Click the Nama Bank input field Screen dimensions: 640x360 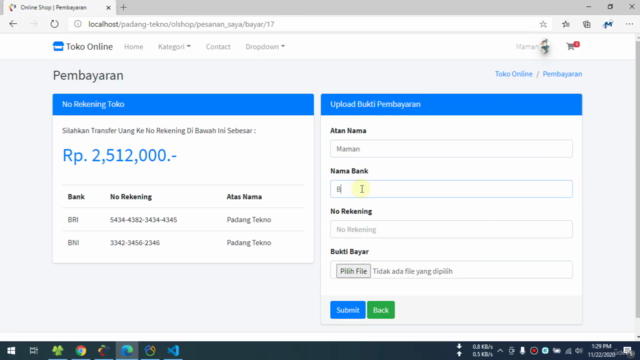pos(451,189)
